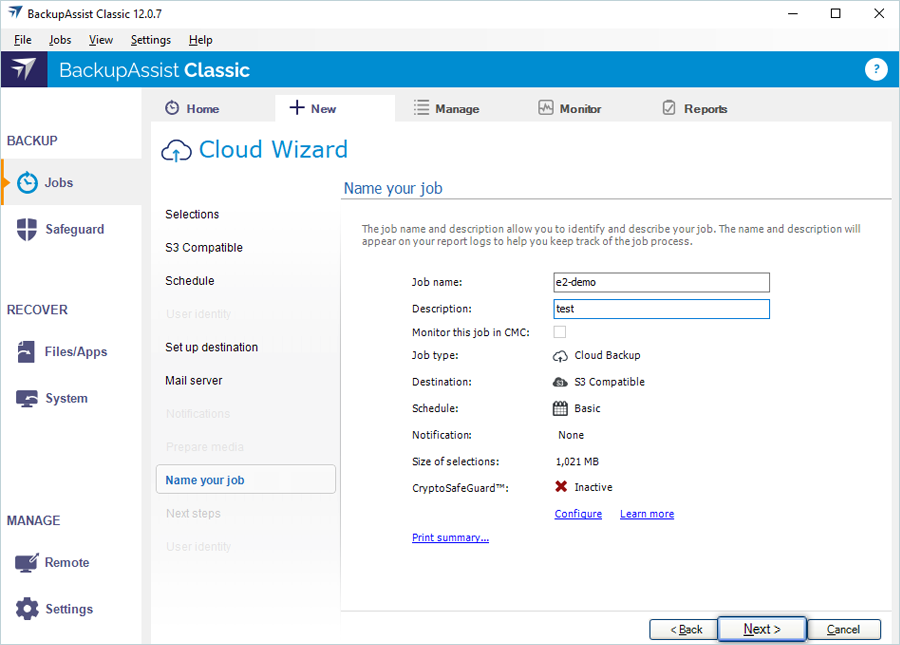
Task: Open the Jobs menu
Action: click(x=60, y=40)
